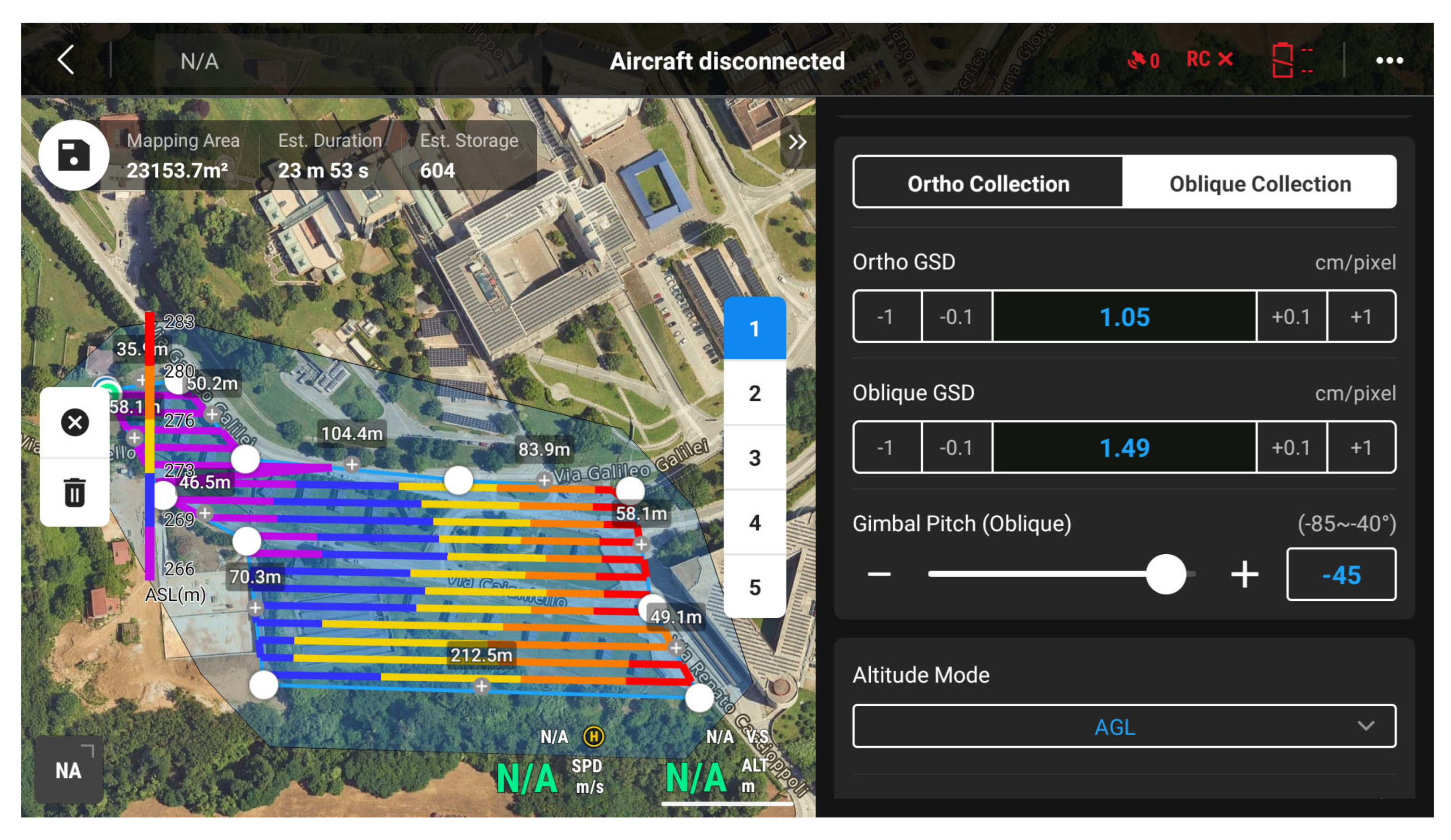Select the Oblique Collection tab
The height and width of the screenshot is (840, 1451).
[x=1260, y=184]
